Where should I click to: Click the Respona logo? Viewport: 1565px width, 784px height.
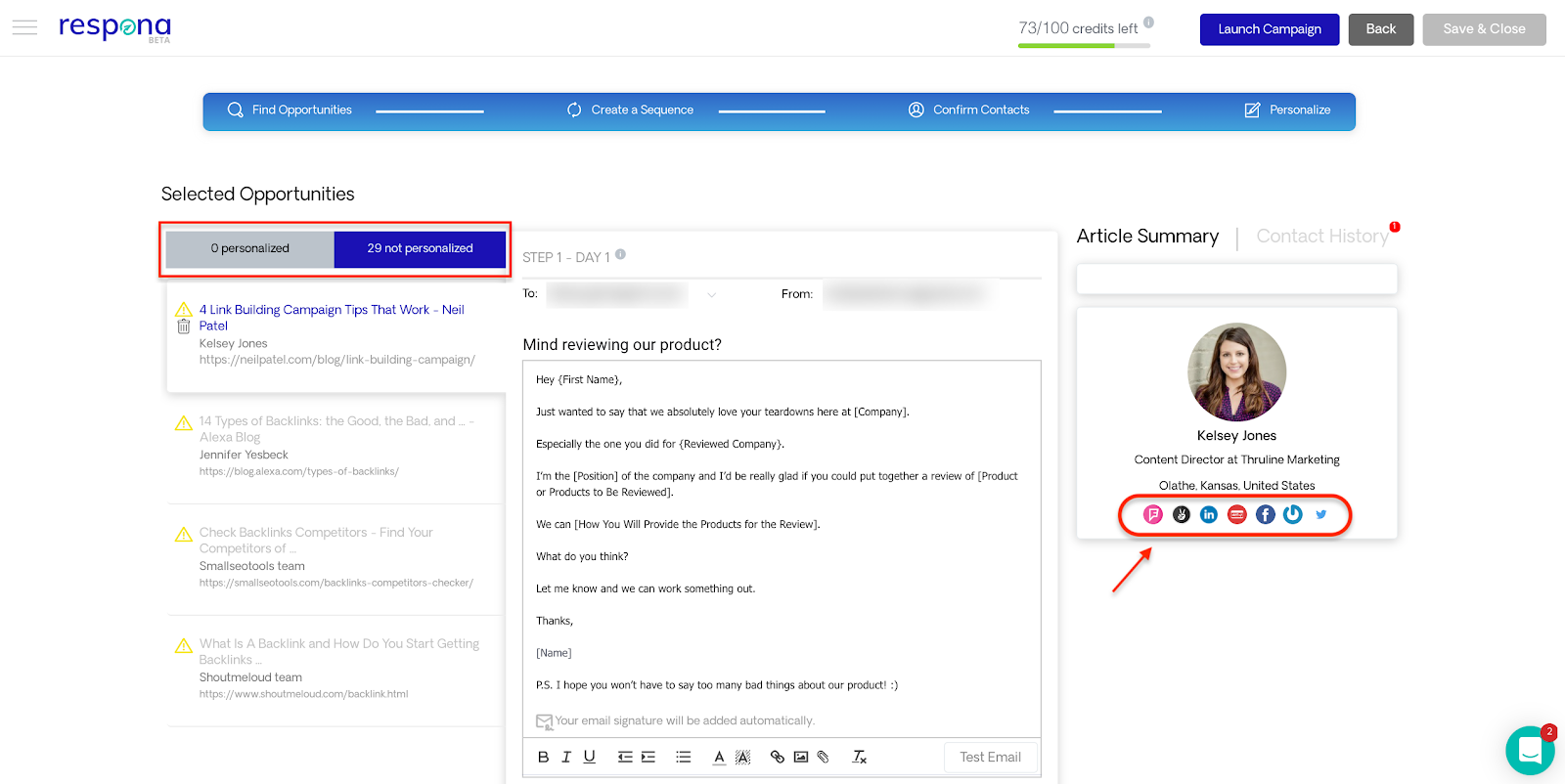114,27
